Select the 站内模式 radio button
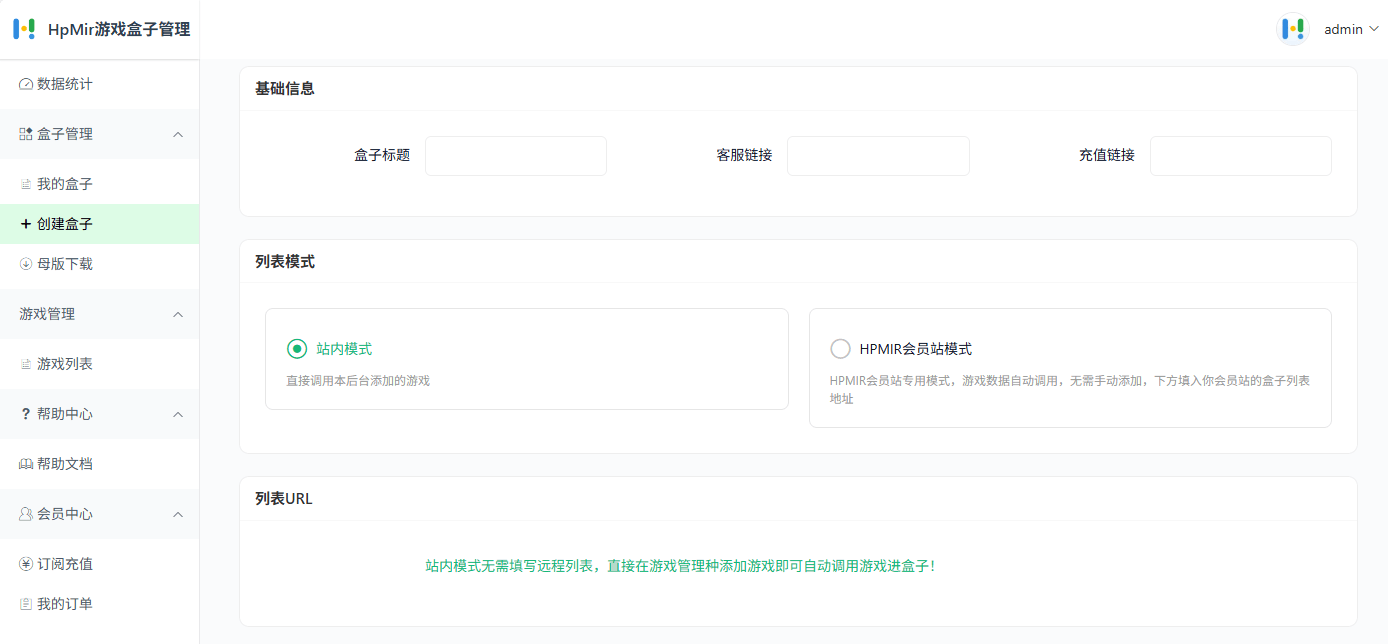This screenshot has height=644, width=1388. (297, 348)
